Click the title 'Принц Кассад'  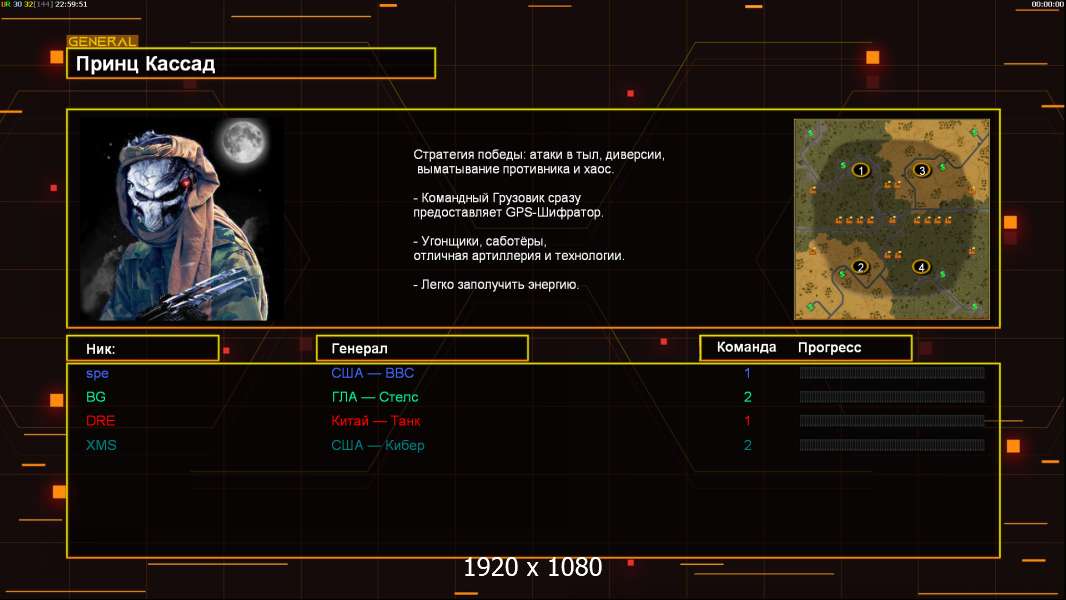145,64
